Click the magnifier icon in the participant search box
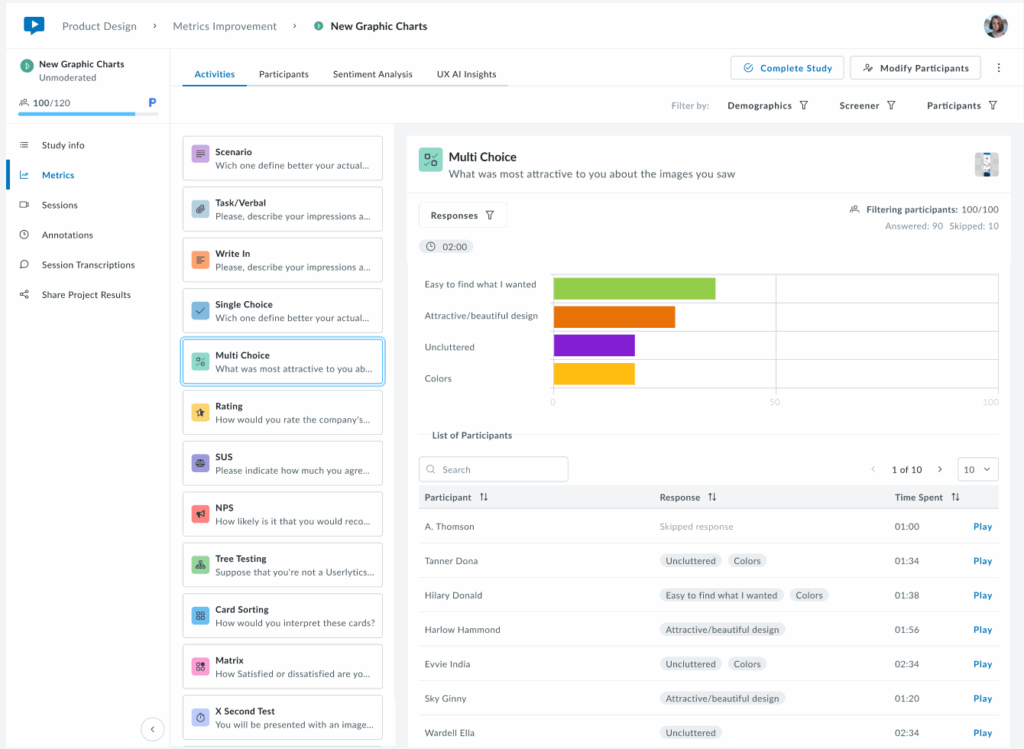The width and height of the screenshot is (1024, 749). (x=430, y=468)
